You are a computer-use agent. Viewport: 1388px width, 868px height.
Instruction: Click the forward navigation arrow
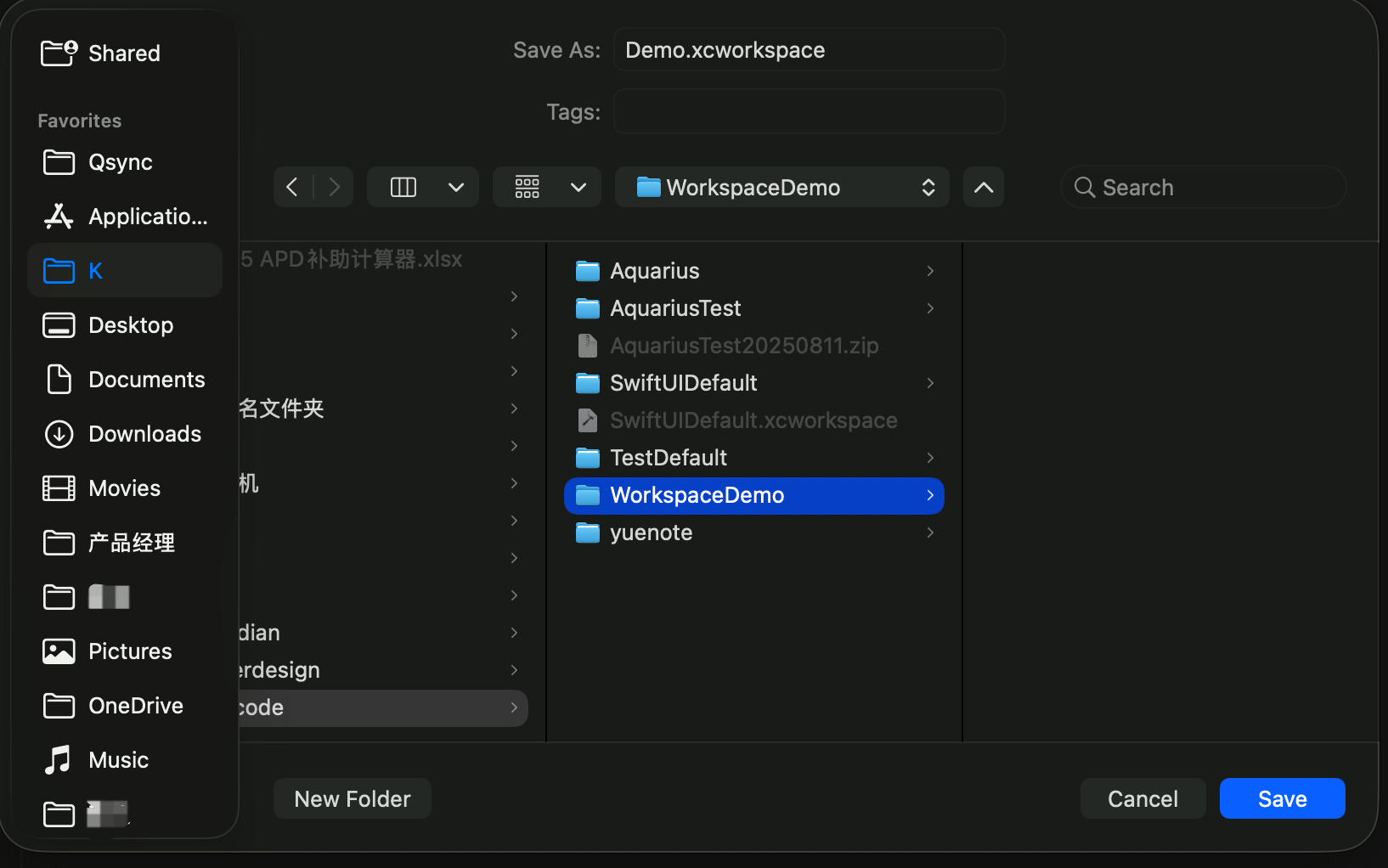coord(335,187)
